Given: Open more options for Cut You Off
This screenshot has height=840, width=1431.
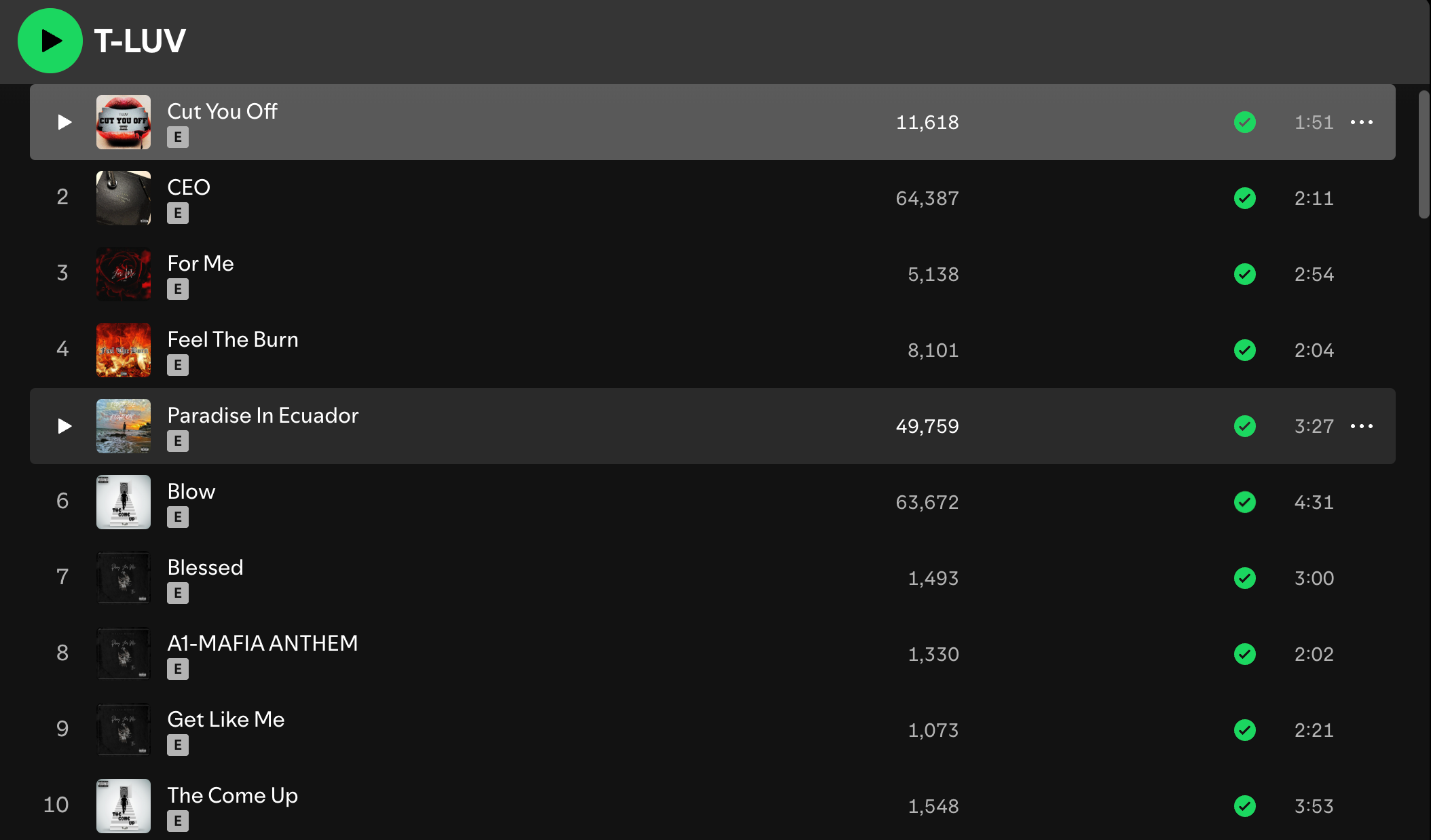Looking at the screenshot, I should (1362, 122).
